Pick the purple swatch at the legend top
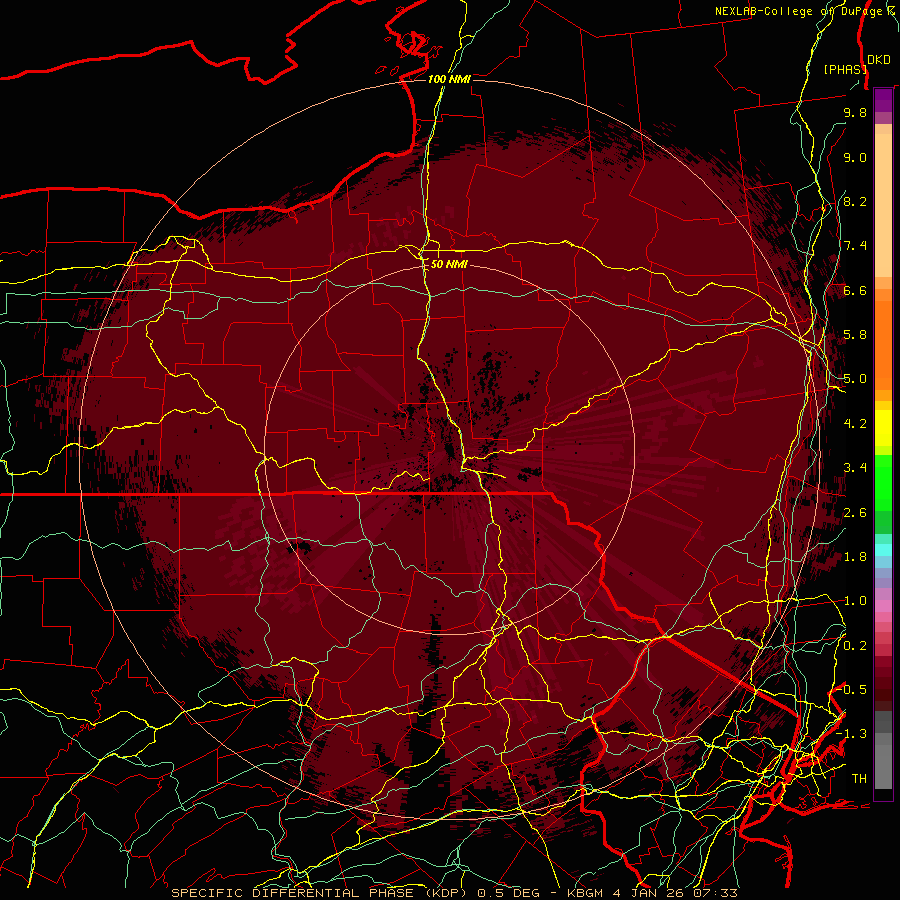This screenshot has height=900, width=900. (883, 100)
